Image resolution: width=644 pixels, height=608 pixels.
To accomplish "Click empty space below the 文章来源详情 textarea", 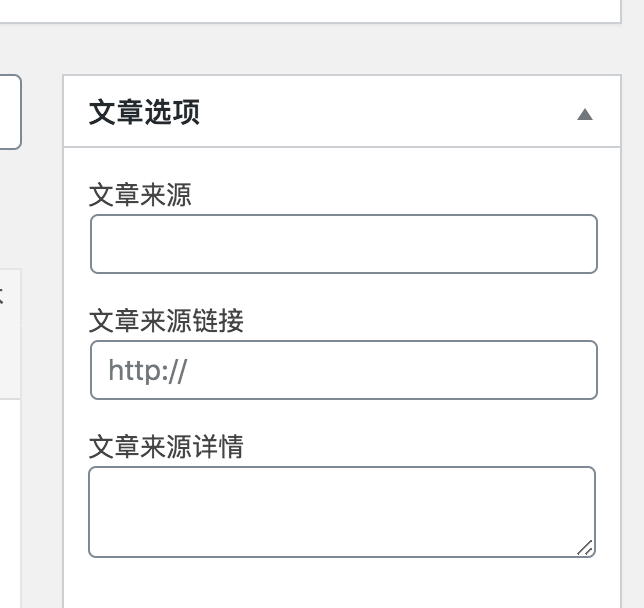I will coord(342,583).
